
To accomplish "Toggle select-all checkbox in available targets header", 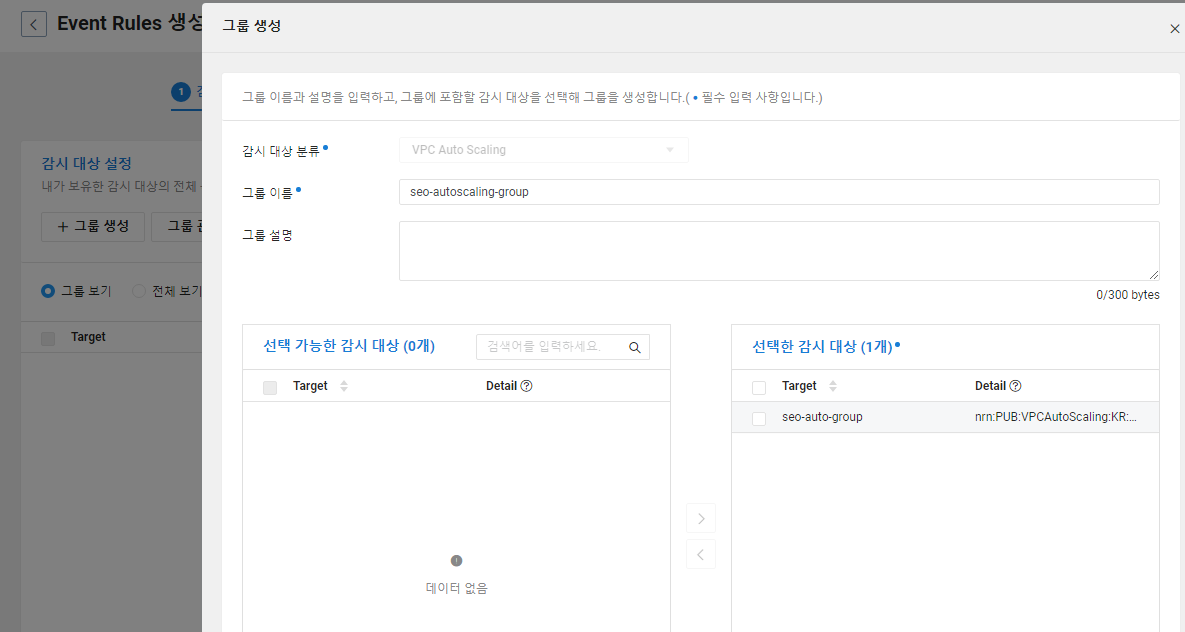I will [x=270, y=387].
